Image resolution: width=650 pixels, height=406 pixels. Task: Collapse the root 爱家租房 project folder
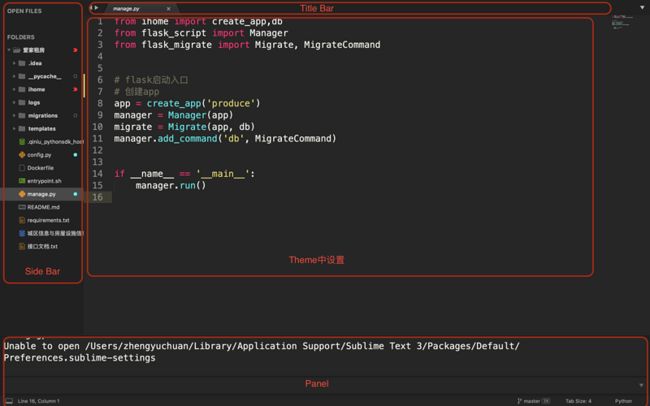pyautogui.click(x=9, y=50)
